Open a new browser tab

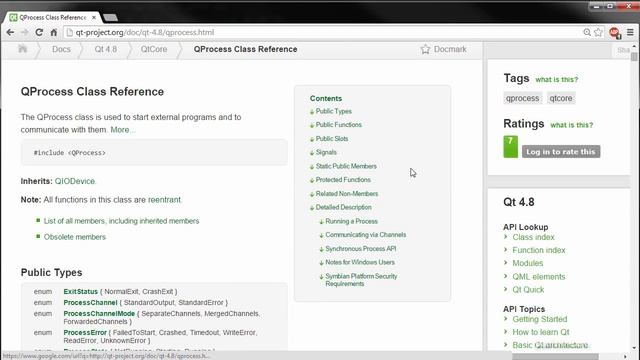[110, 18]
